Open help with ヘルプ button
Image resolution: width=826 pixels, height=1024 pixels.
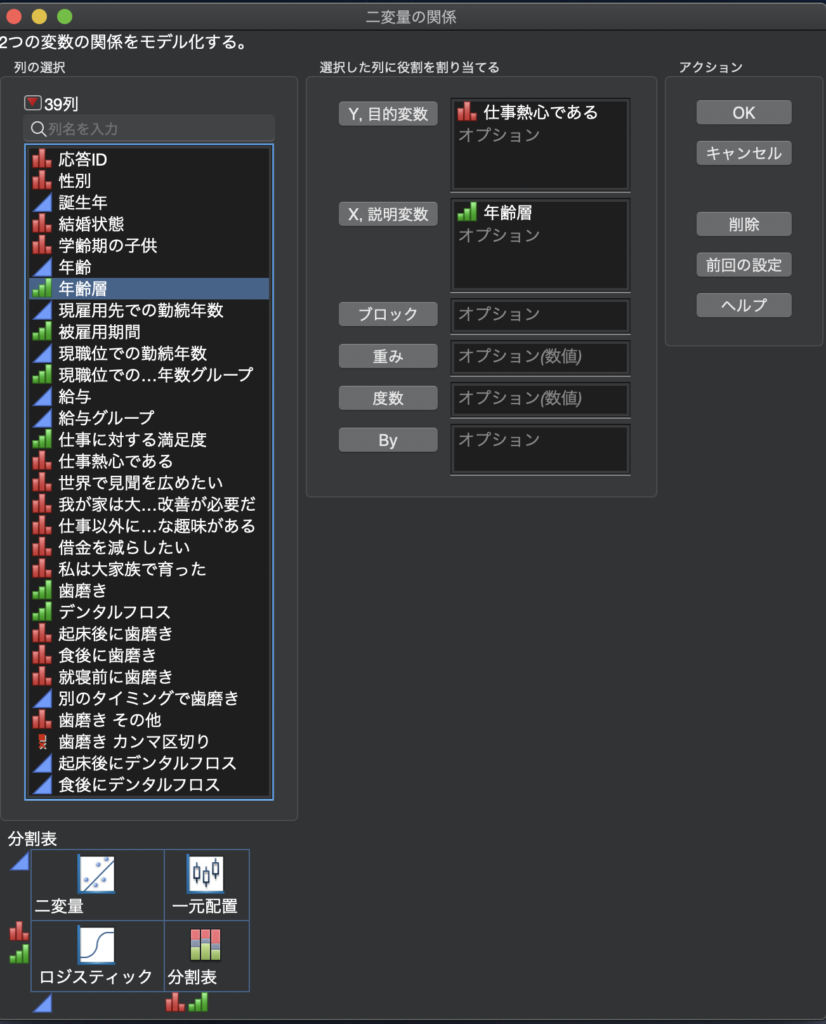coord(744,305)
